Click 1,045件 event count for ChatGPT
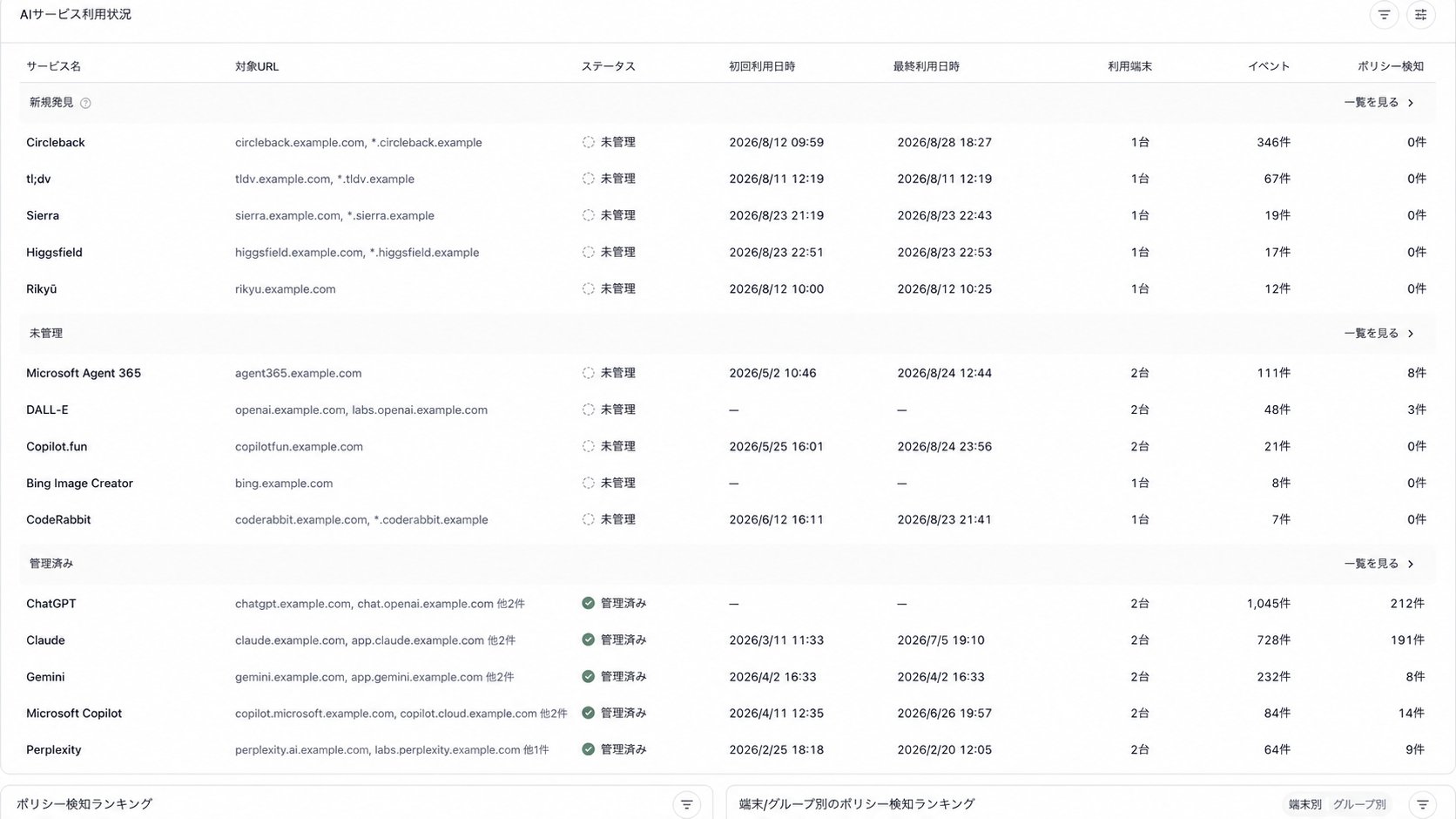The width and height of the screenshot is (1456, 819). pyautogui.click(x=1269, y=603)
